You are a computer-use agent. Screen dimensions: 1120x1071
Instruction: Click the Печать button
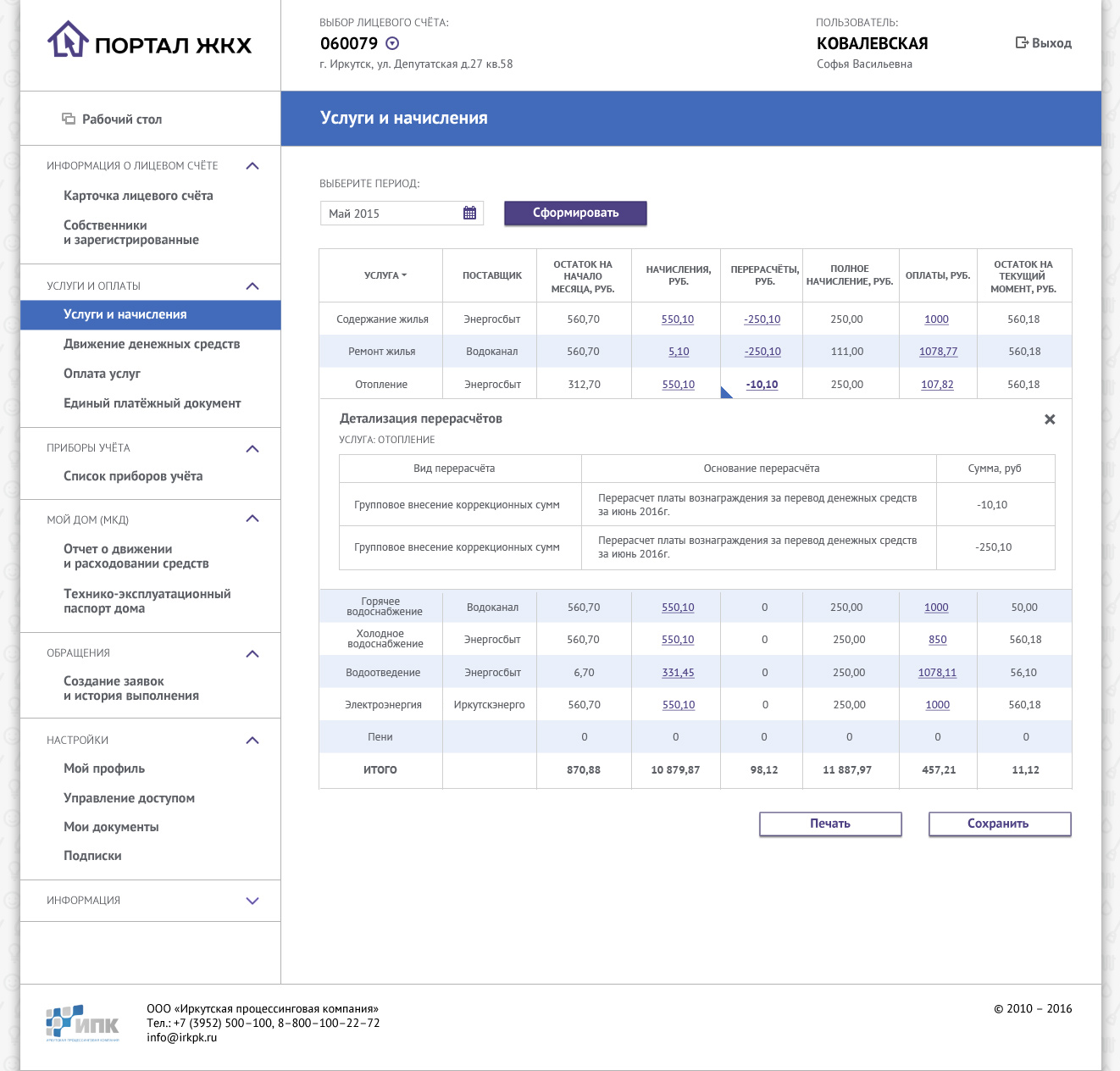[829, 824]
